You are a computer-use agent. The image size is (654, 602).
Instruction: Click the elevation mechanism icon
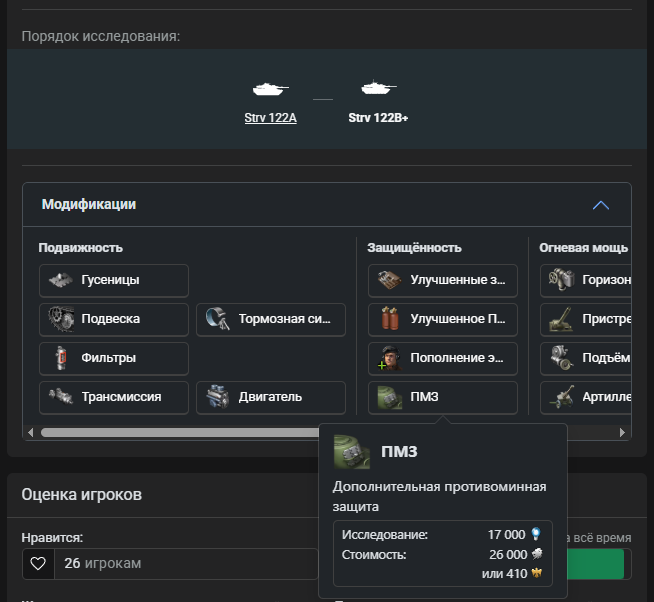[x=561, y=358]
